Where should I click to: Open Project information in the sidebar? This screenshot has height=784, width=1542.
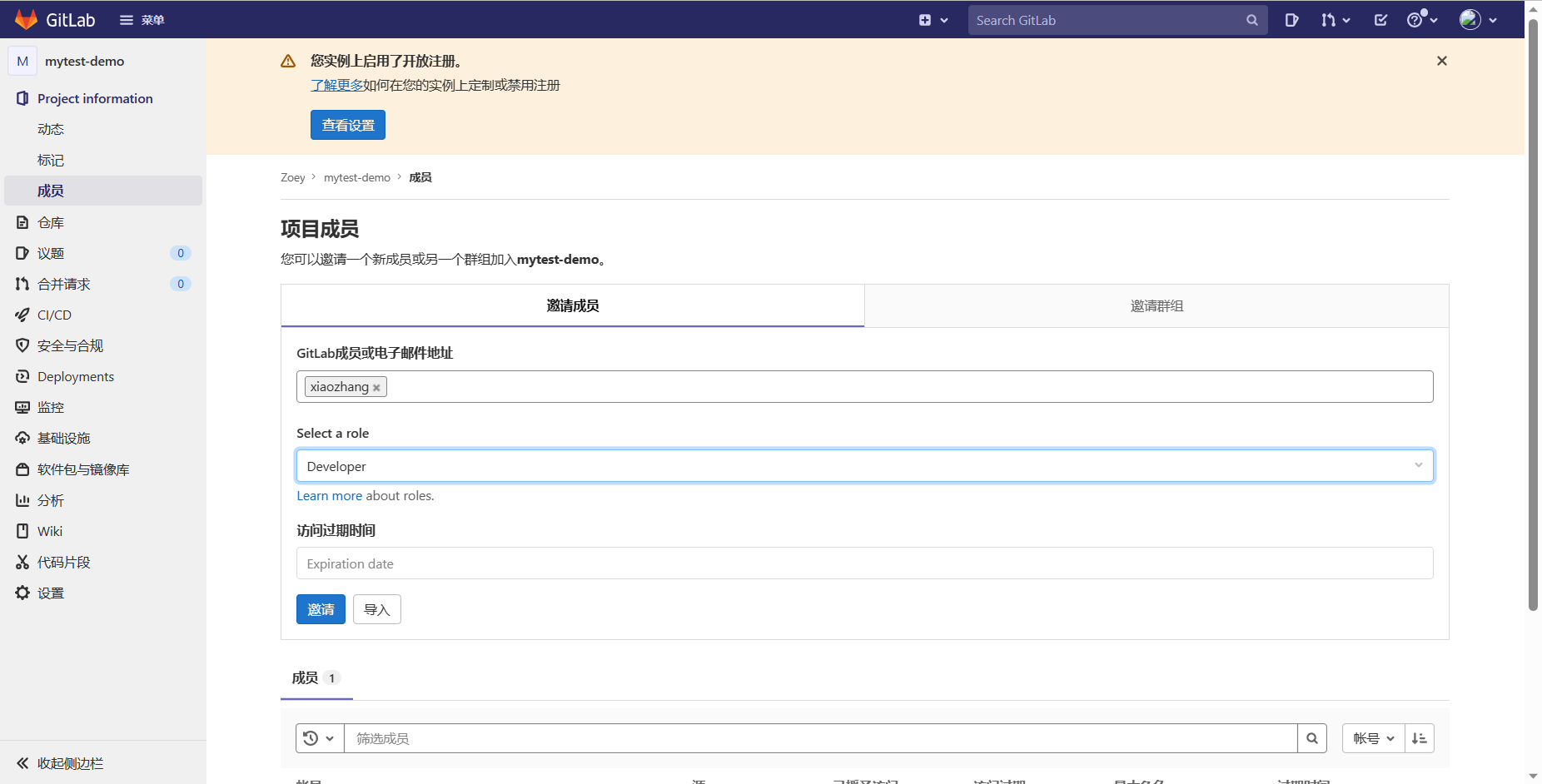[x=95, y=98]
